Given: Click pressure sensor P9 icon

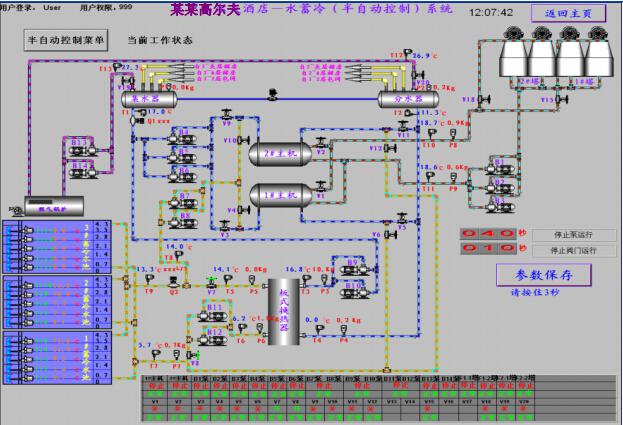Looking at the screenshot, I should 453,177.
